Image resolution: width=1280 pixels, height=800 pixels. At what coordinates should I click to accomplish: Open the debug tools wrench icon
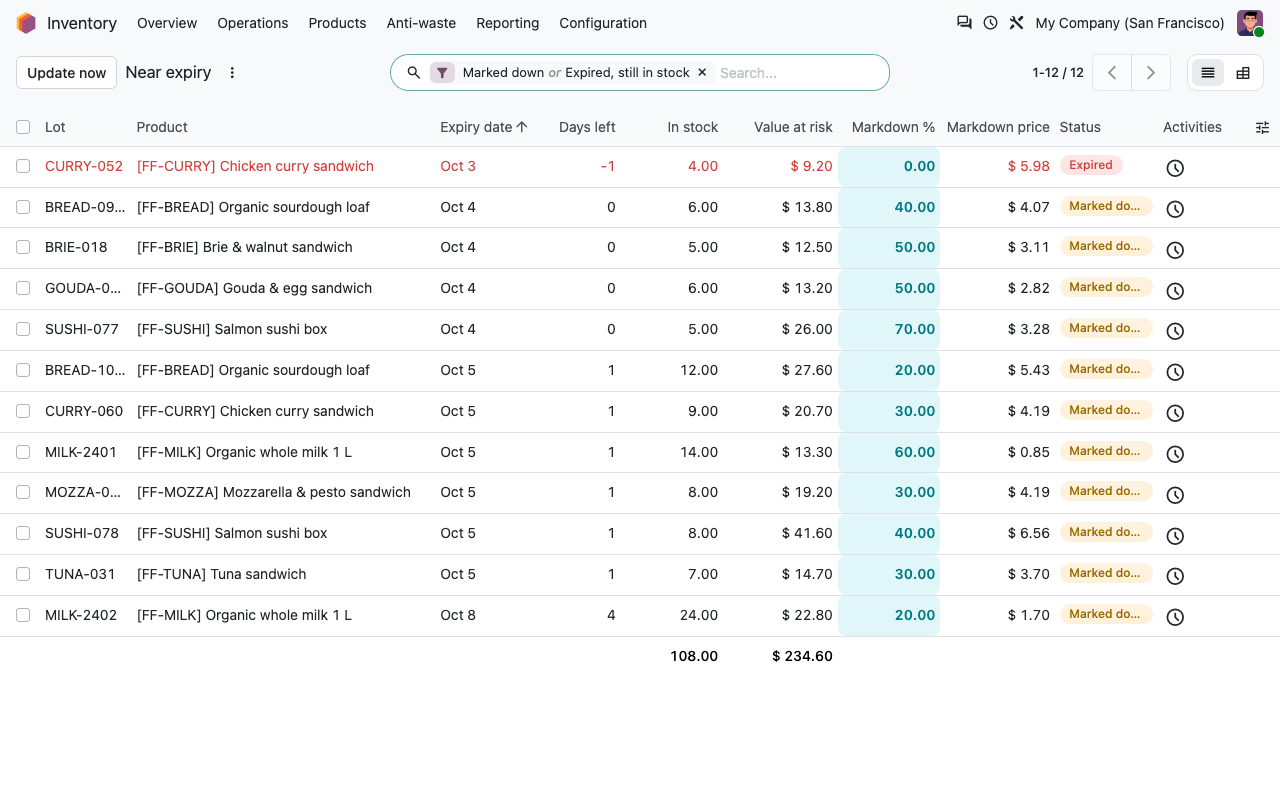tap(1016, 22)
